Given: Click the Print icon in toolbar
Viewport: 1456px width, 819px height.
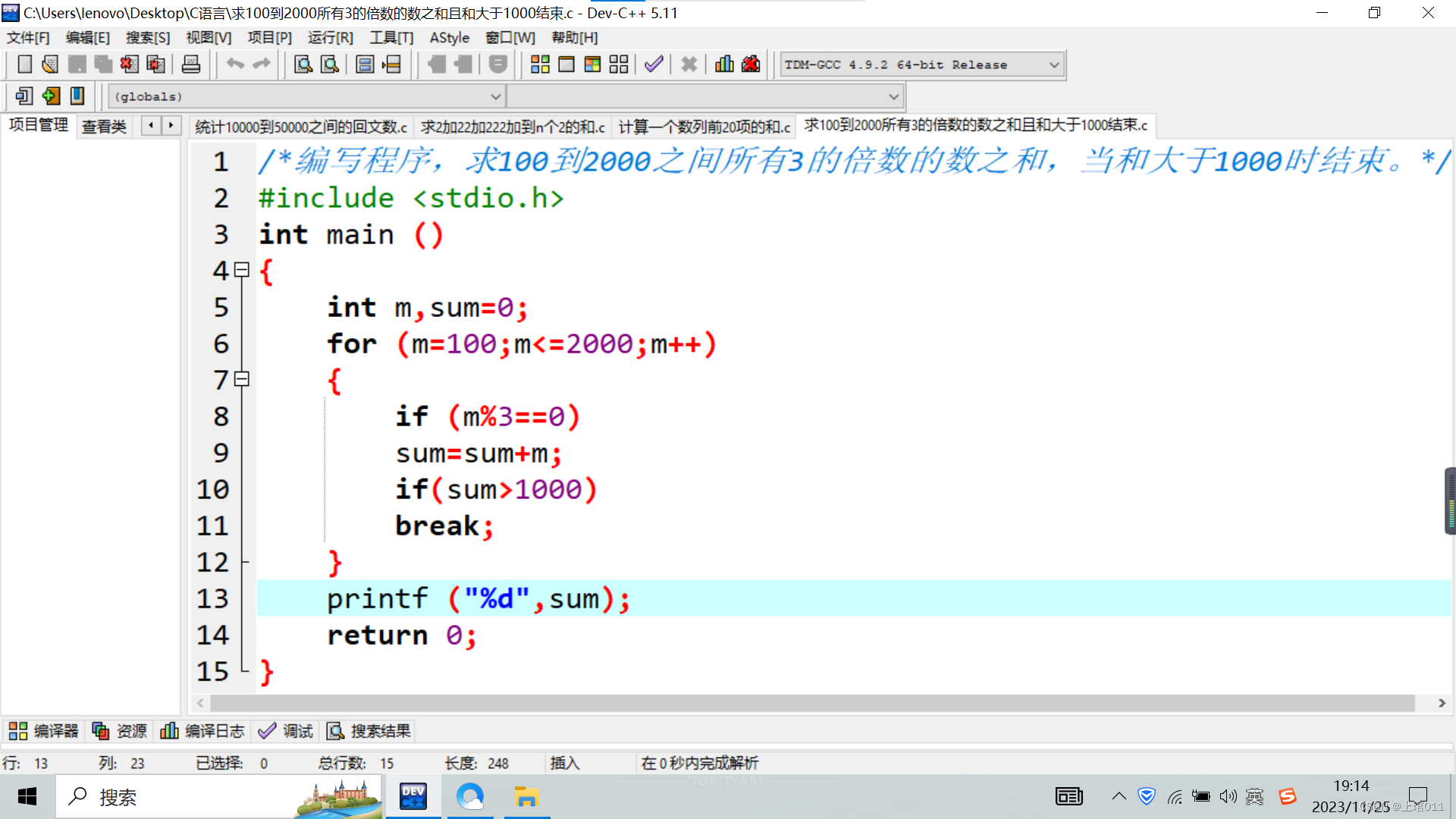Looking at the screenshot, I should tap(191, 64).
